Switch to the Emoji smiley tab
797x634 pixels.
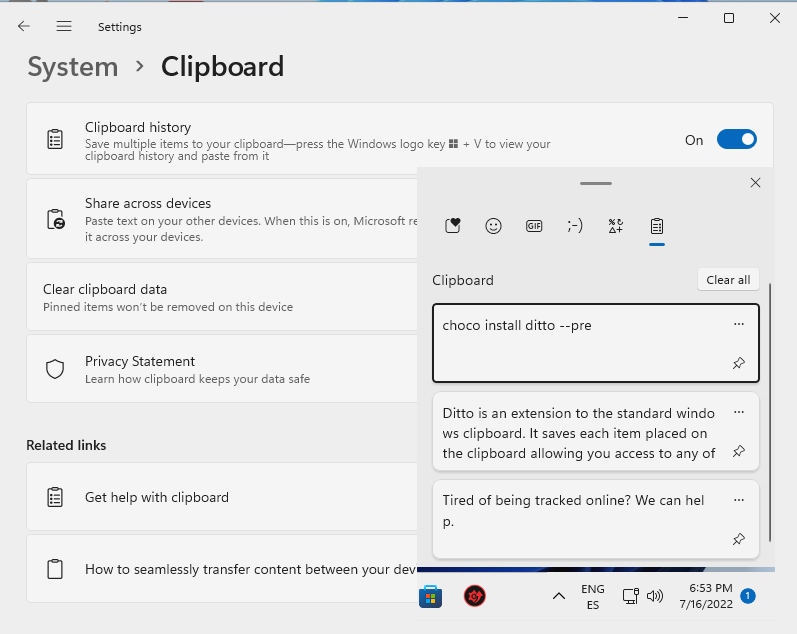tap(493, 226)
